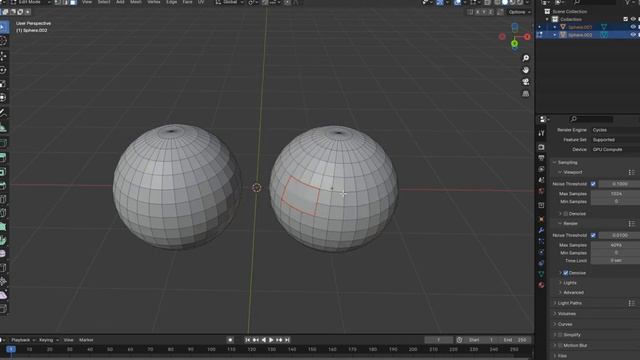Open the View Layer properties tab icon
The width and height of the screenshot is (640, 360).
541,169
